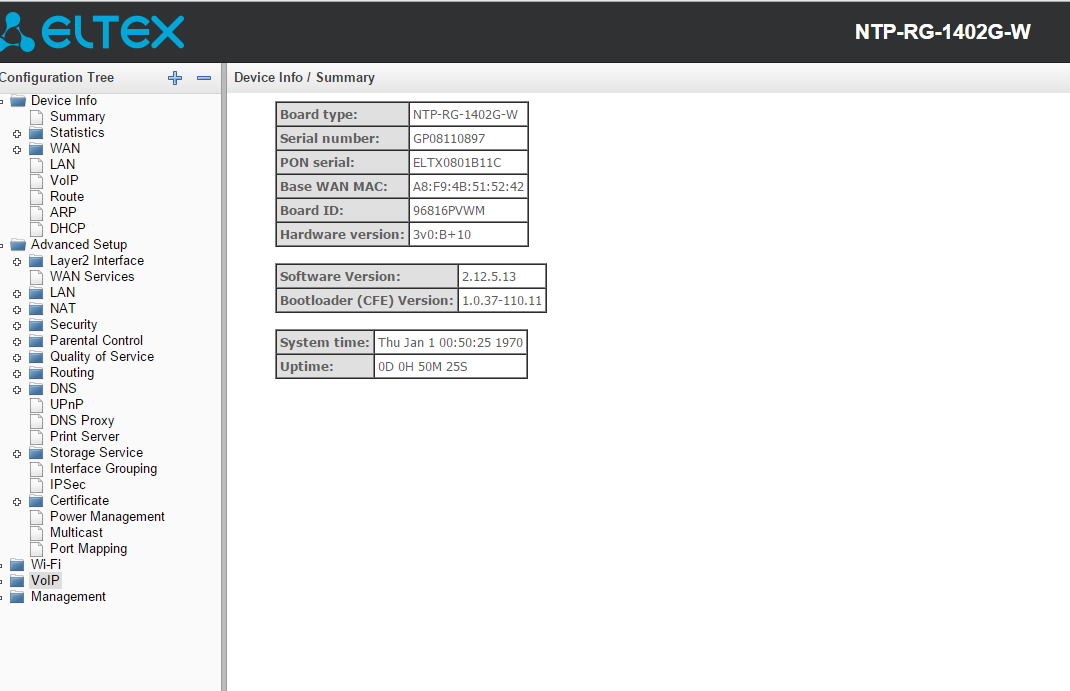The image size is (1070, 691).
Task: Open the VoIP page under Device Info
Action: pos(64,181)
